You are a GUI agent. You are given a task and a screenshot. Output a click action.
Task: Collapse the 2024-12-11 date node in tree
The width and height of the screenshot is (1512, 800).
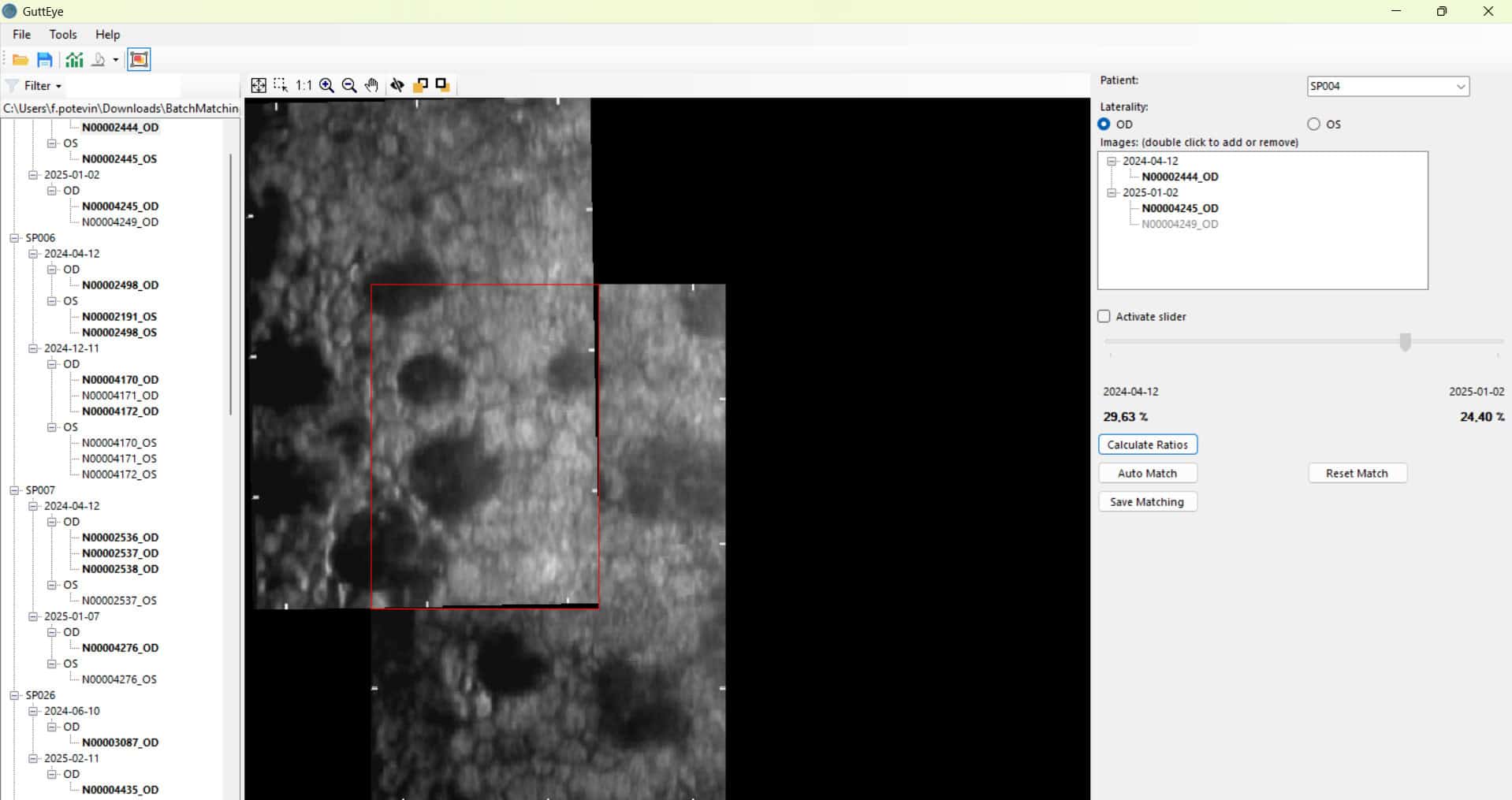33,348
